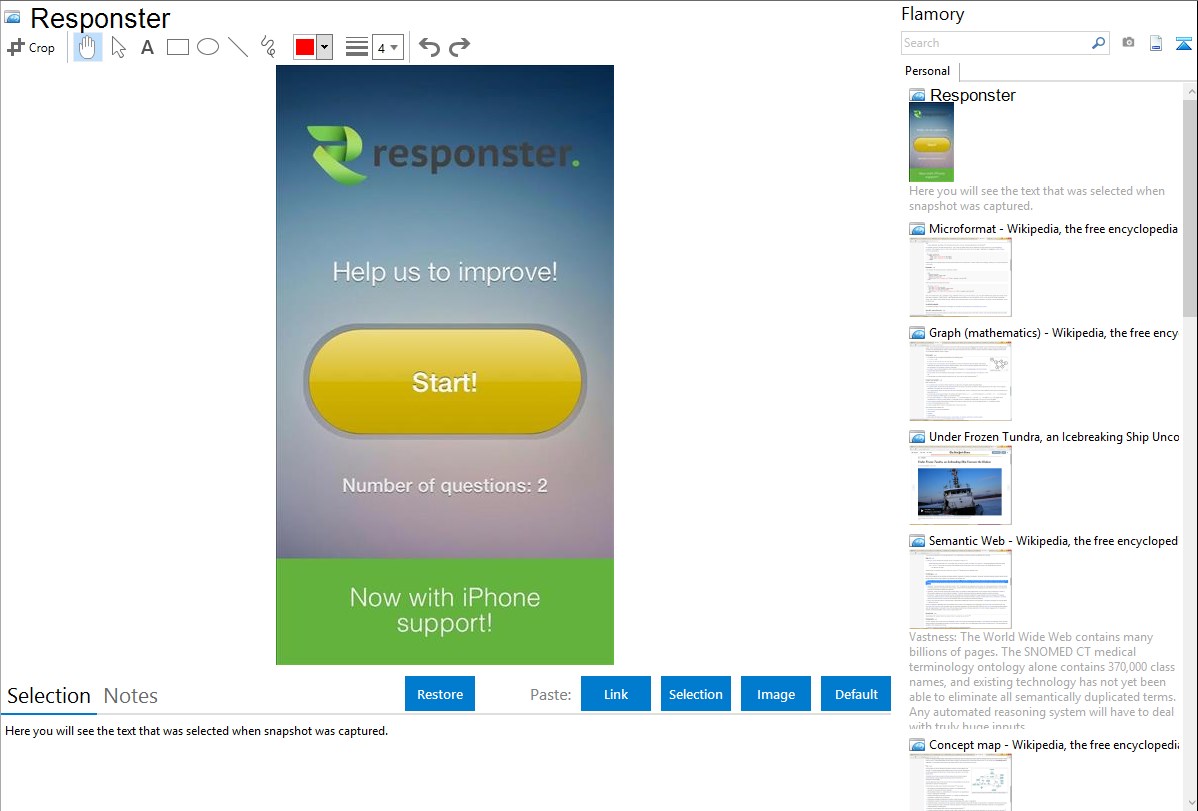
Task: Click the snapshot icon beside sidebar Responster entry
Action: tap(917, 96)
